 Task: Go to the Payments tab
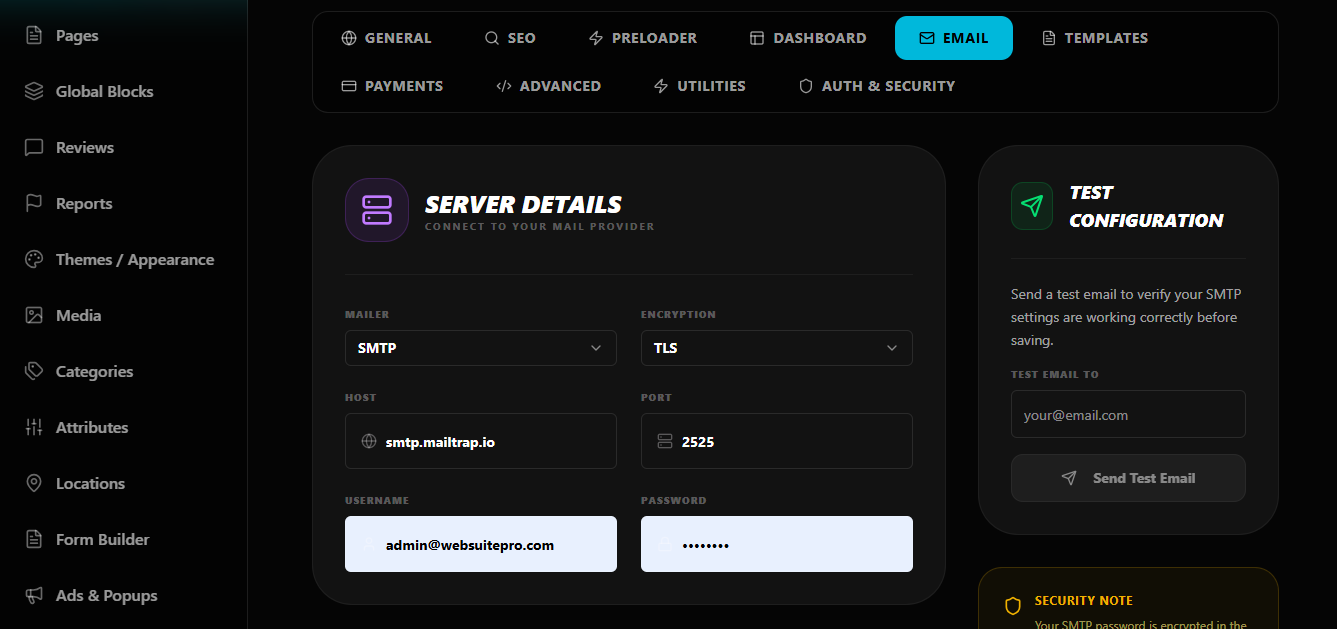pyautogui.click(x=392, y=86)
